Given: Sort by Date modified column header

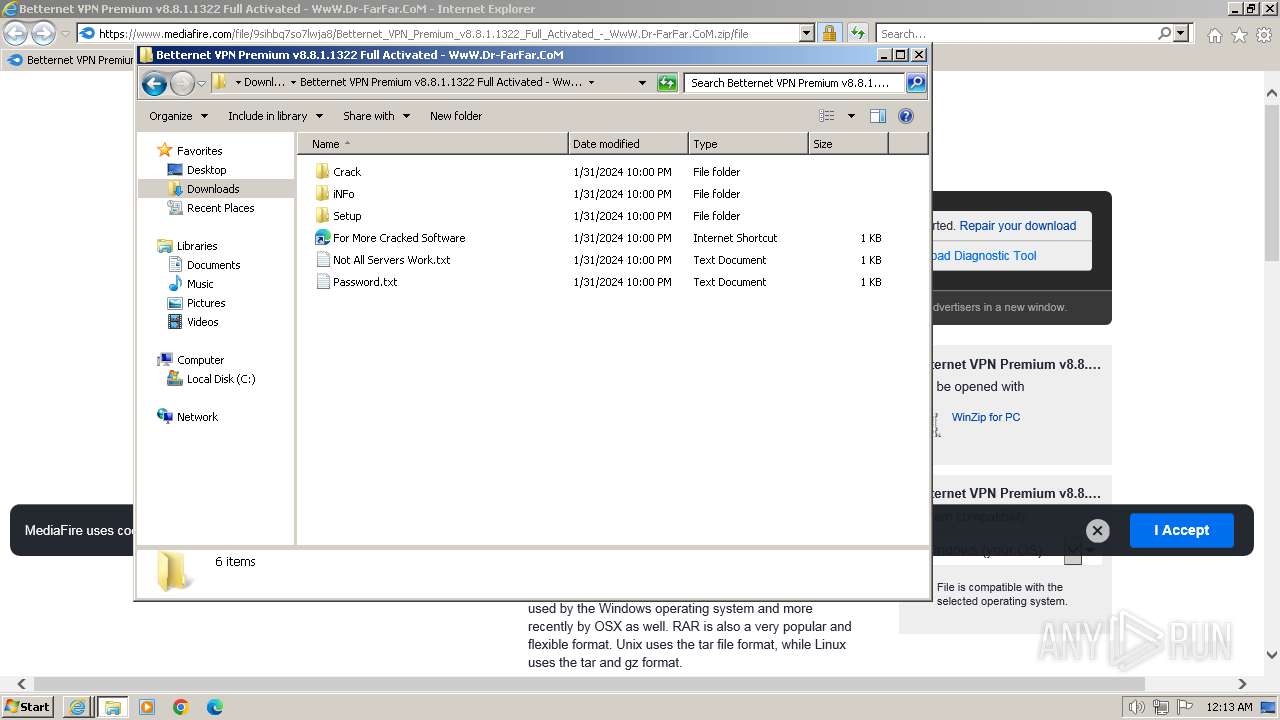Looking at the screenshot, I should (x=628, y=144).
